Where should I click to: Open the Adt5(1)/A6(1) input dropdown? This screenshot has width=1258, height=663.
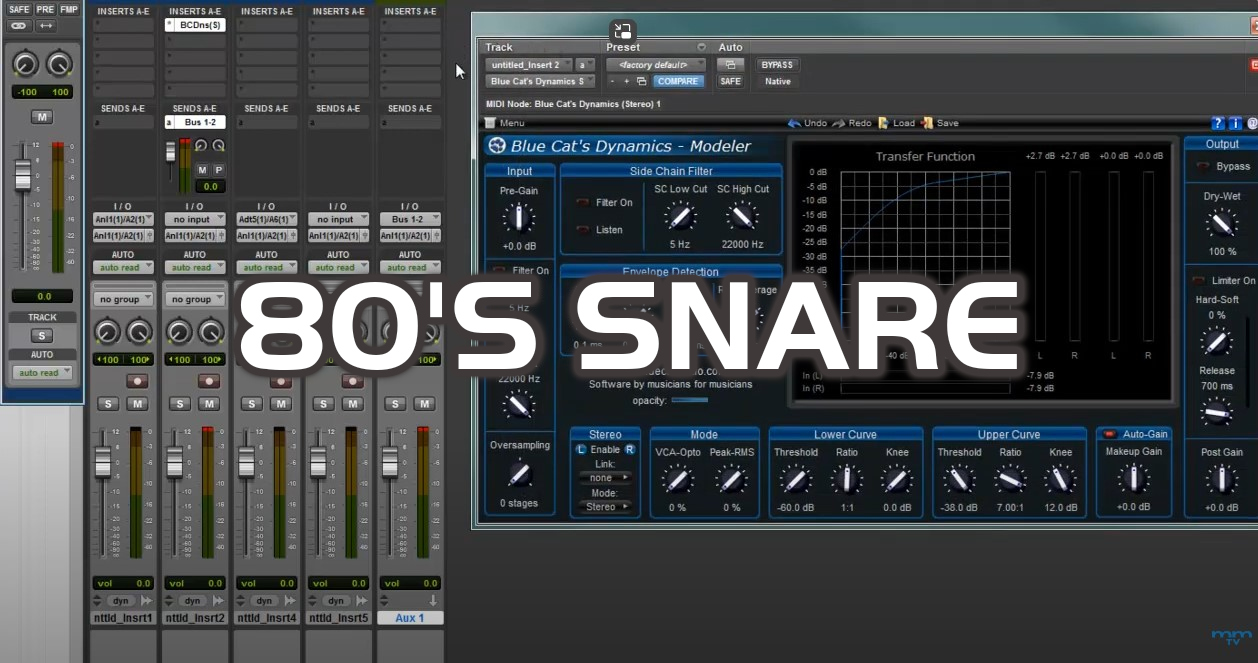pyautogui.click(x=267, y=219)
